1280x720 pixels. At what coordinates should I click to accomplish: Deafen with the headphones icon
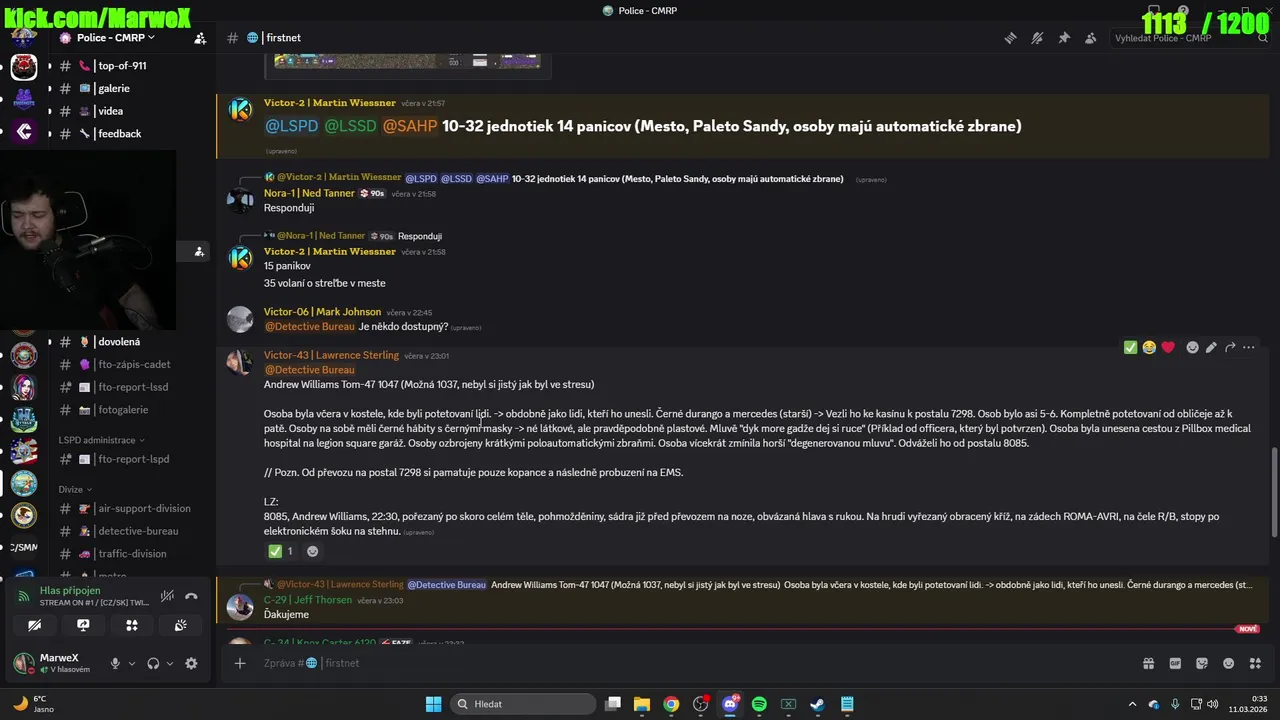153,663
